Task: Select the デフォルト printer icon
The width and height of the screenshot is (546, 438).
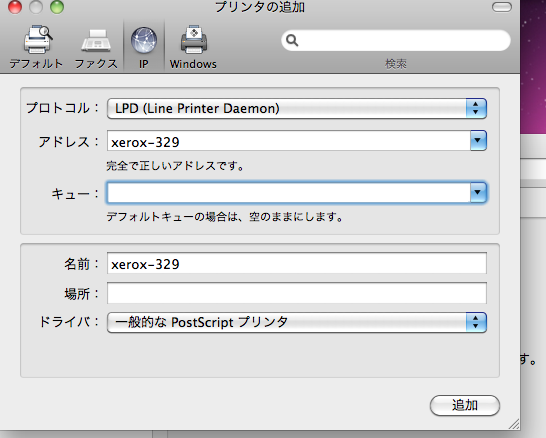Action: click(38, 39)
